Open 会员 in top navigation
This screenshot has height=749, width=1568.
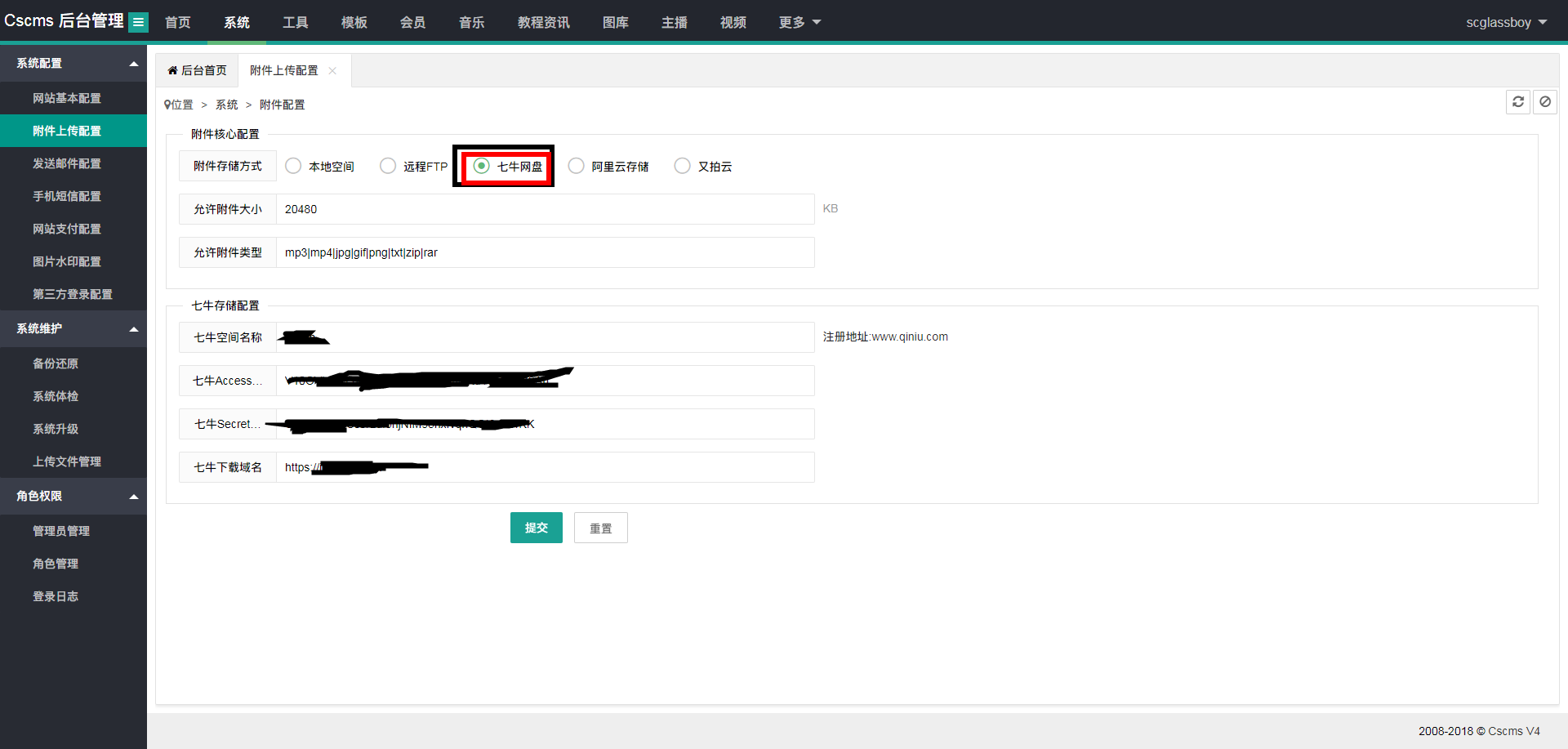(413, 22)
